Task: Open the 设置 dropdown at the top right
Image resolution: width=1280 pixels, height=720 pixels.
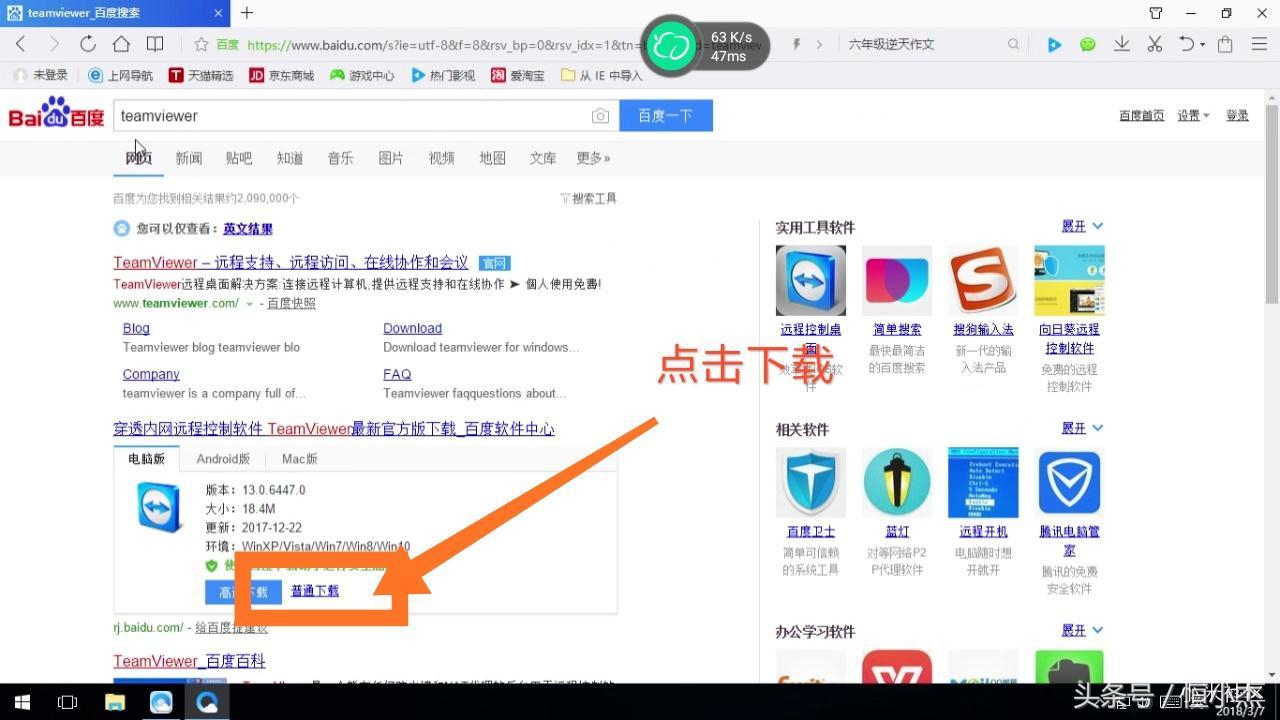Action: coord(1191,114)
